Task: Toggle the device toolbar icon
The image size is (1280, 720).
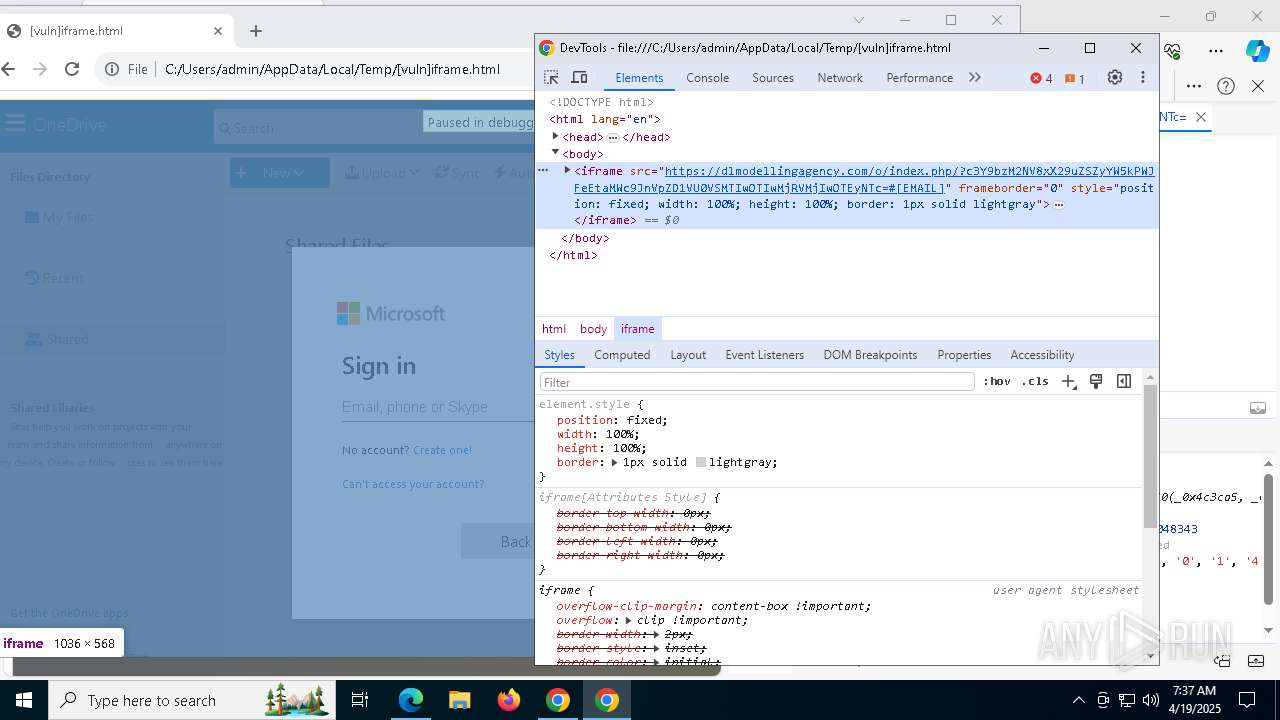Action: (x=579, y=78)
